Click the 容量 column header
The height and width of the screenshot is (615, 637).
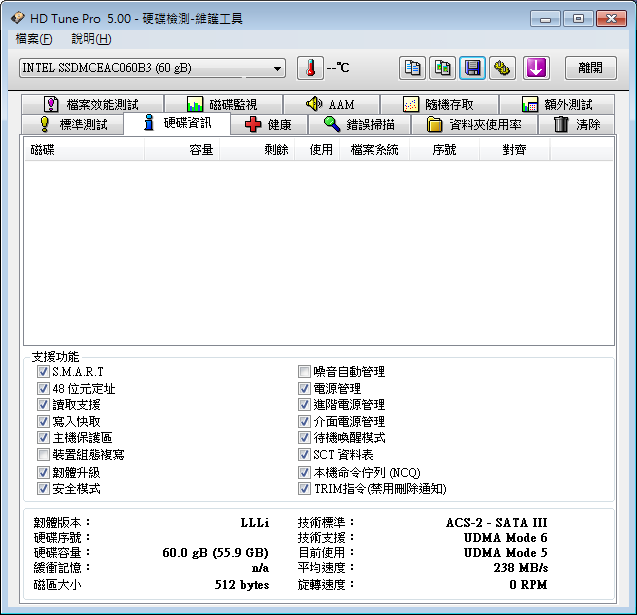pyautogui.click(x=182, y=150)
